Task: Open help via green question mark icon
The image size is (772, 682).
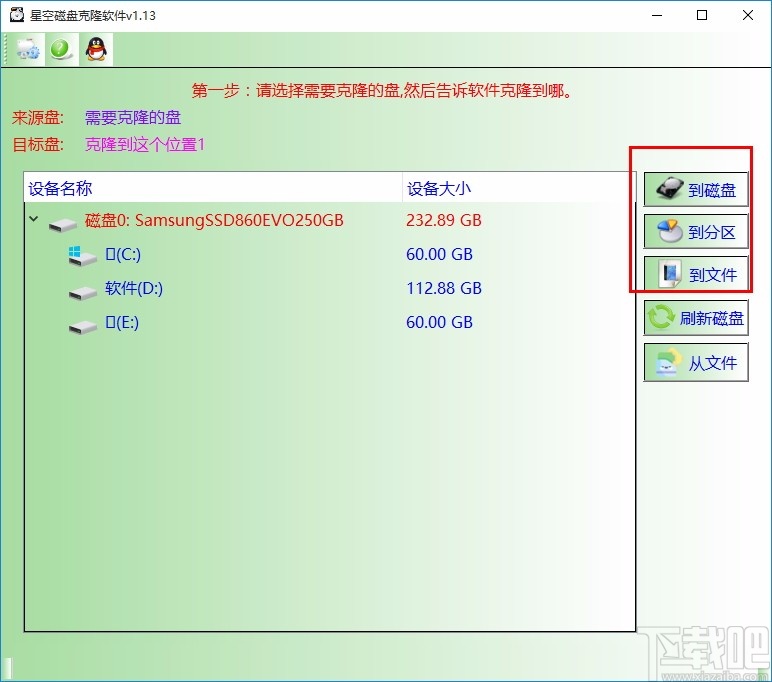Action: tap(62, 49)
